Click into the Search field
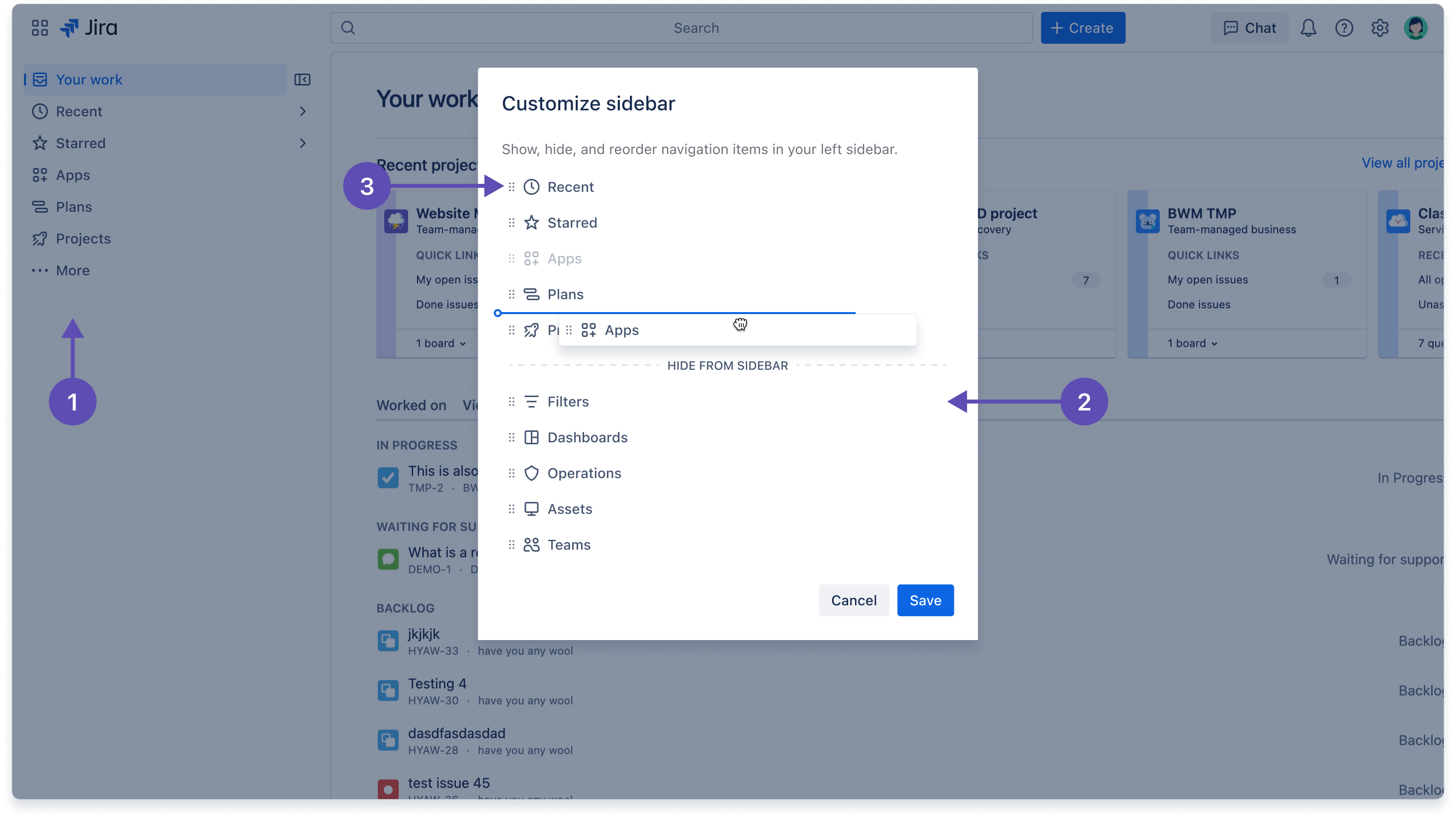Screen dimensions: 1456x819 695,27
